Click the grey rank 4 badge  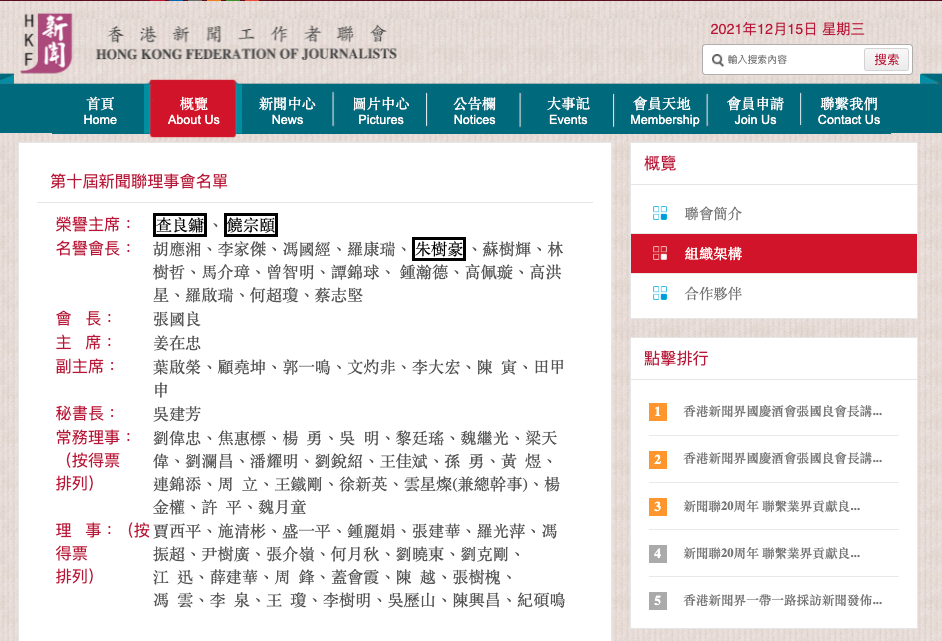pos(658,553)
